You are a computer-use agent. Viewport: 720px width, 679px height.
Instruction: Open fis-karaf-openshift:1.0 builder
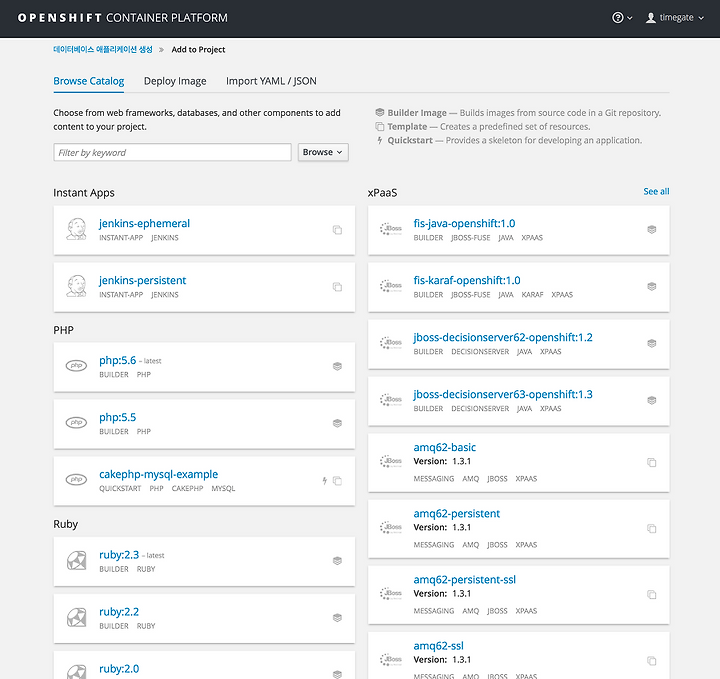point(467,280)
